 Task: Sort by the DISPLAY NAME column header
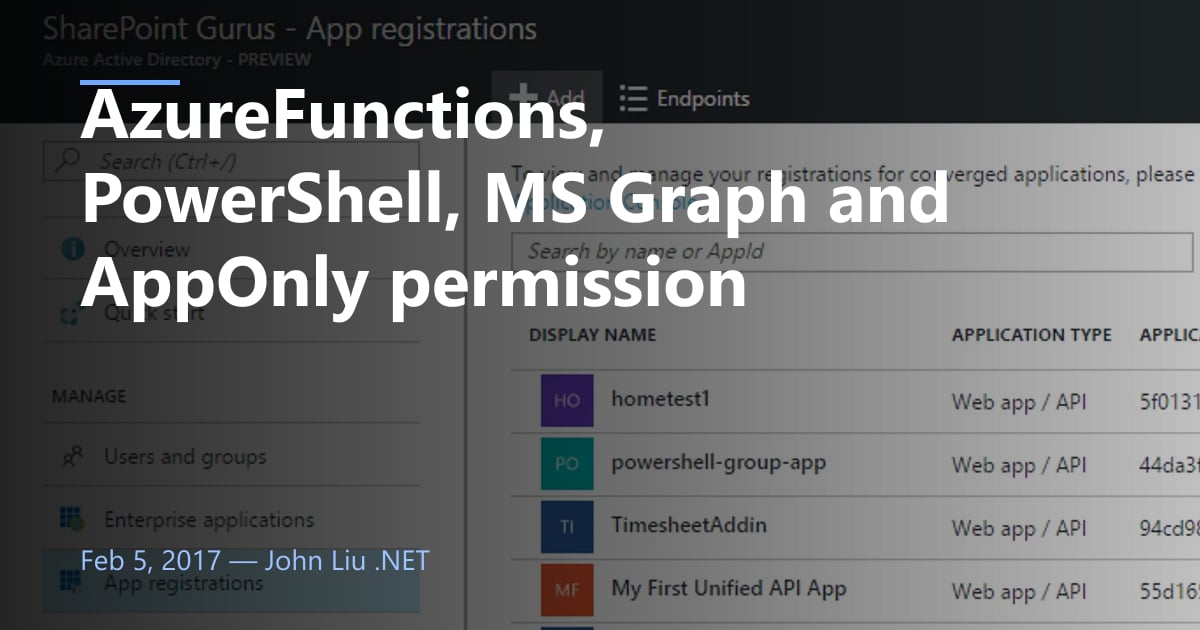tap(592, 335)
